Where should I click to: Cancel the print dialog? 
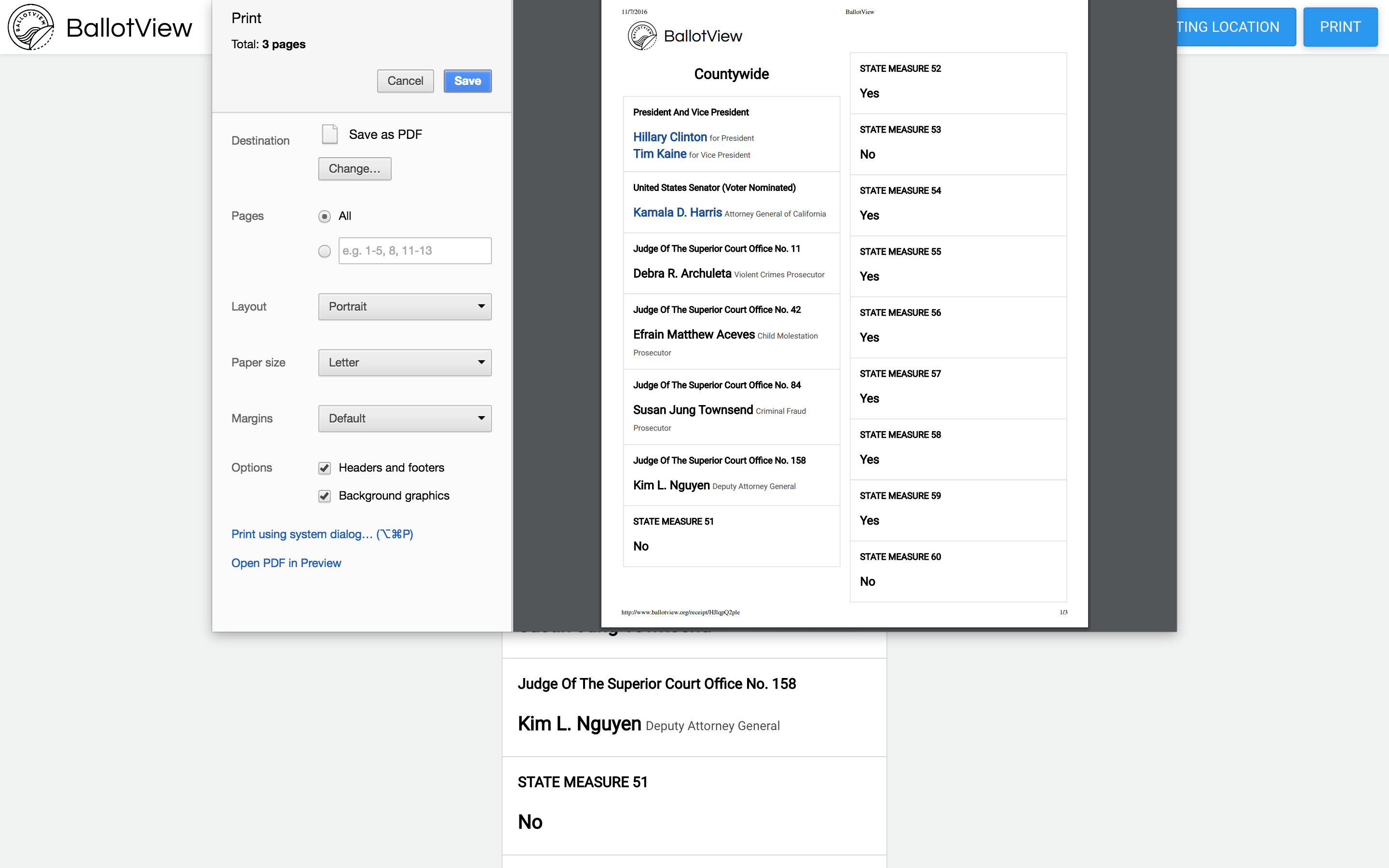click(x=405, y=81)
